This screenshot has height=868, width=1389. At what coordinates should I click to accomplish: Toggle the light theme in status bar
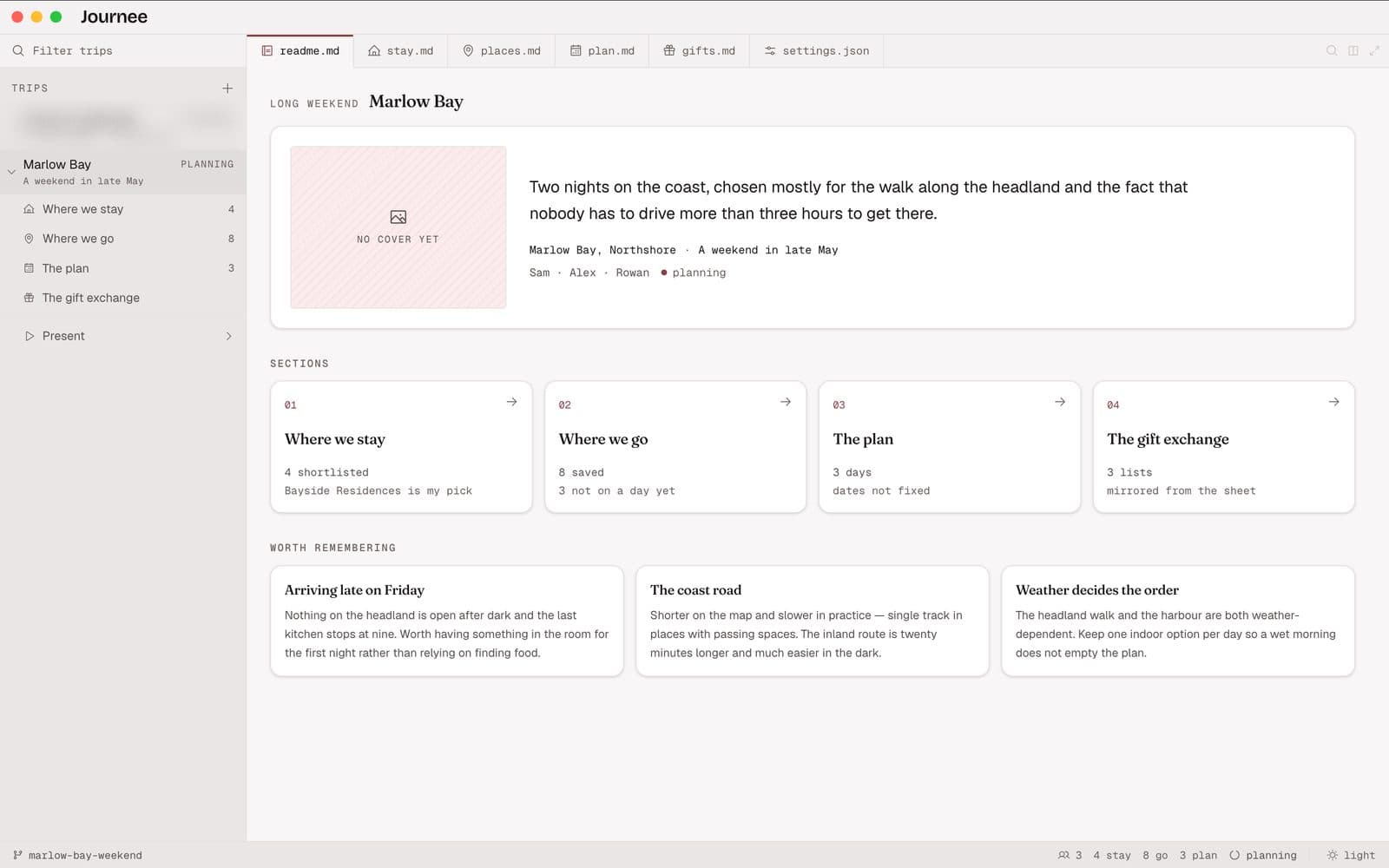pos(1351,855)
